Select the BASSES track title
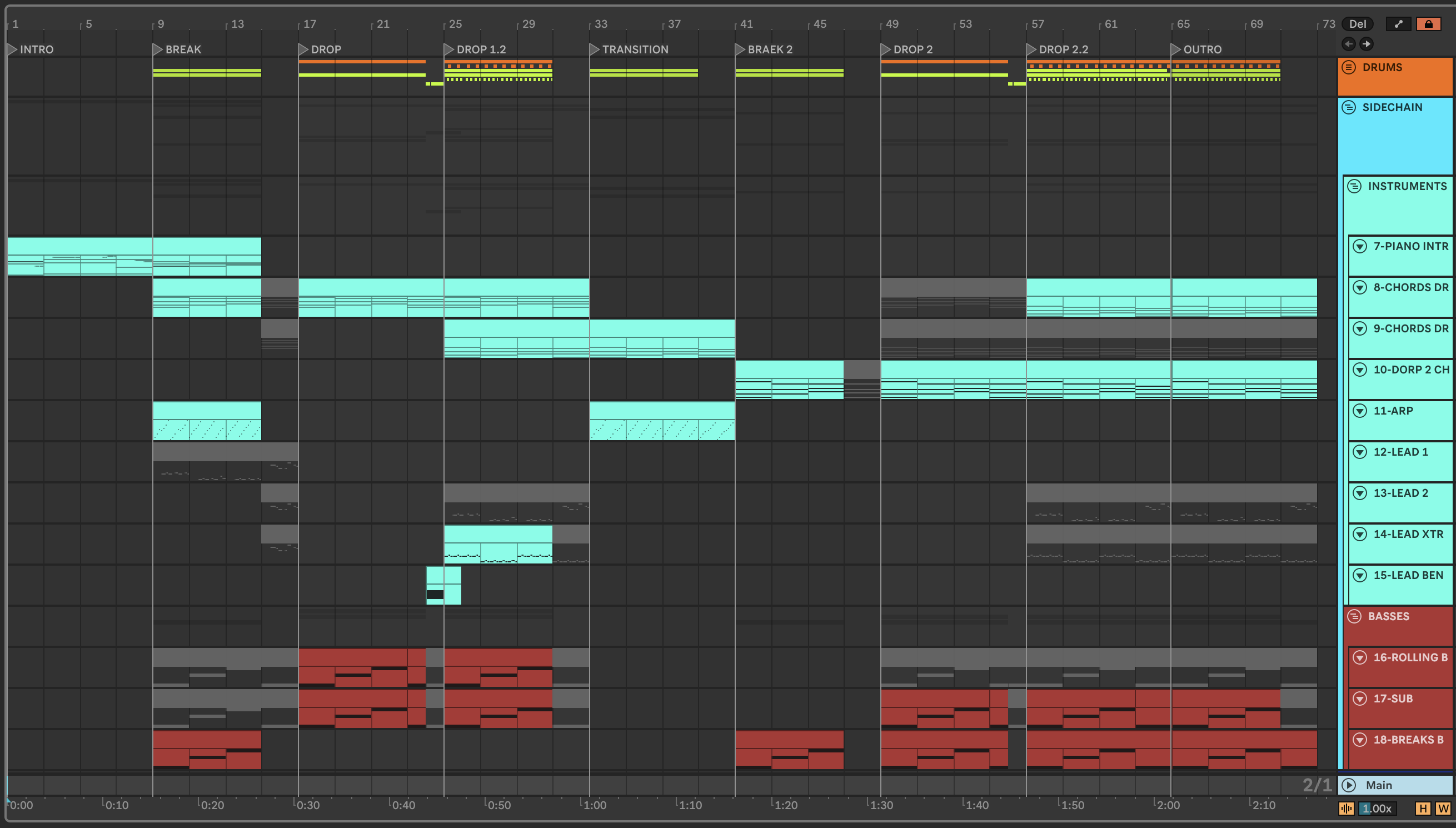 coord(1388,616)
